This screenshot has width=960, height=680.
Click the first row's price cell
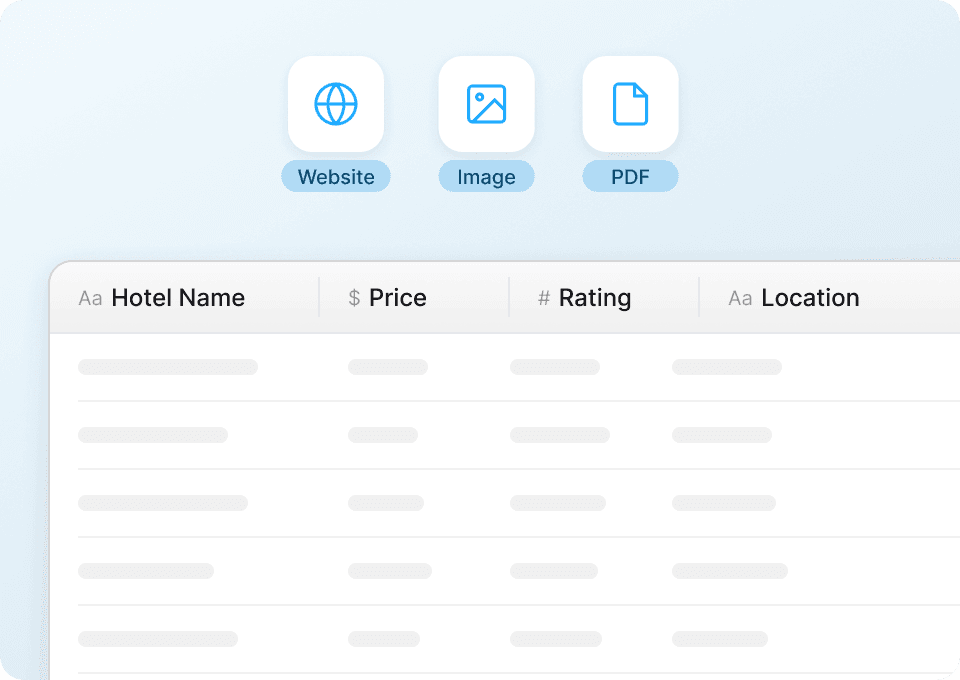click(388, 367)
